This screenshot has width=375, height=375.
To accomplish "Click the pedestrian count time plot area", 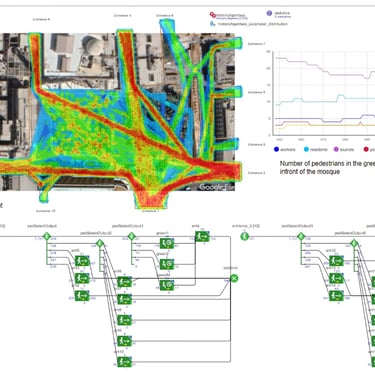I will point(324,93).
